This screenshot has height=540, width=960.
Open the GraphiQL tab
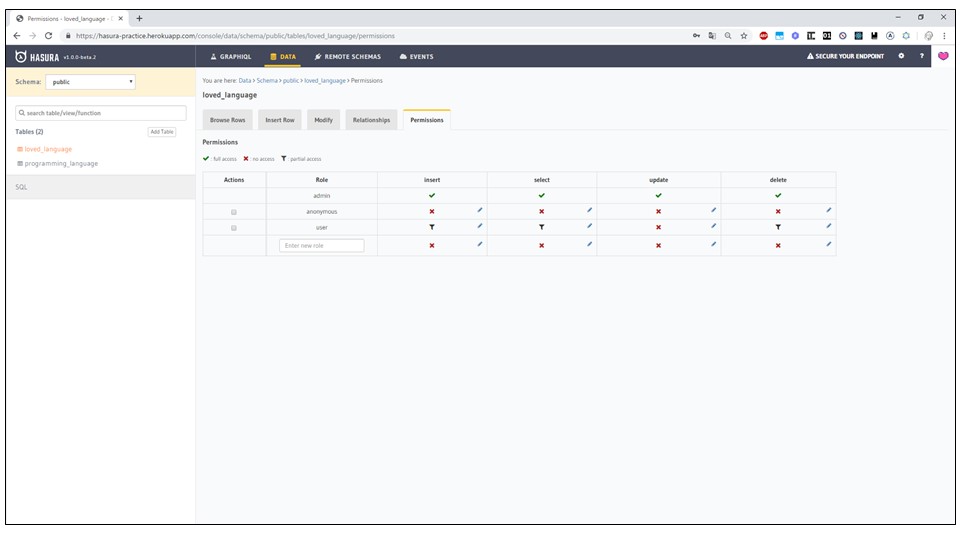click(x=231, y=56)
